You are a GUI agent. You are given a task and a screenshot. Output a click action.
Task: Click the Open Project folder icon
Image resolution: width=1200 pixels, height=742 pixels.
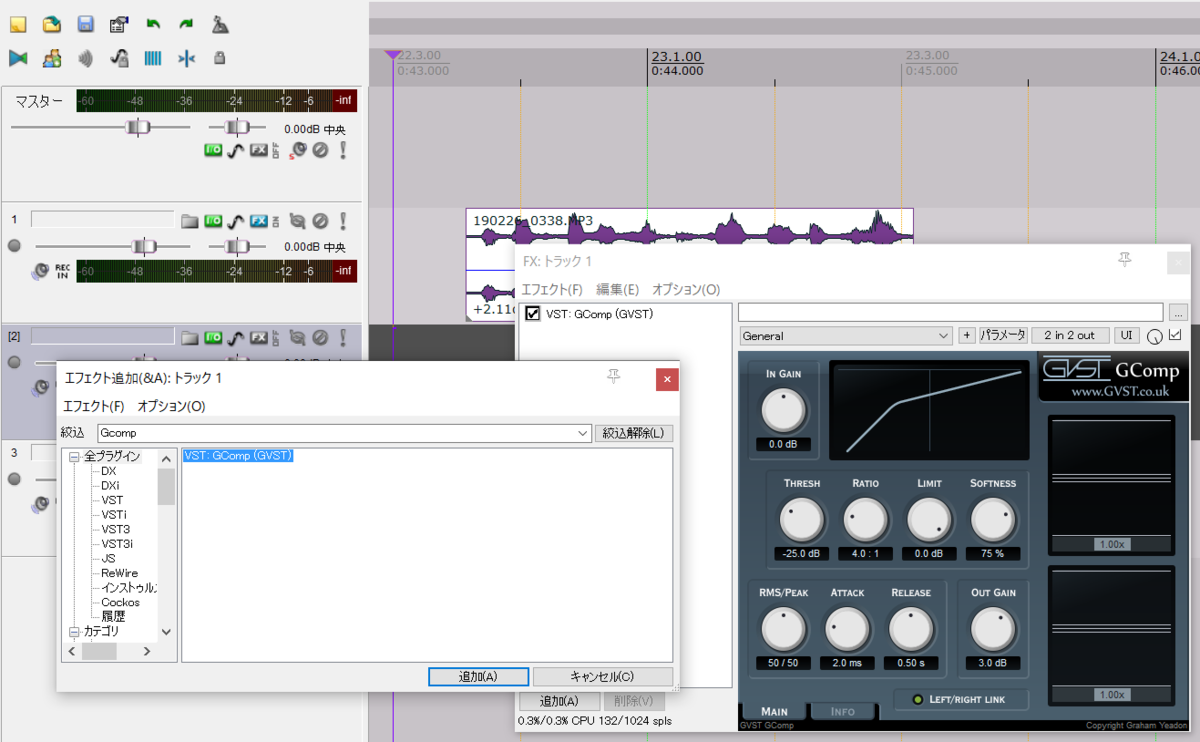pyautogui.click(x=52, y=24)
